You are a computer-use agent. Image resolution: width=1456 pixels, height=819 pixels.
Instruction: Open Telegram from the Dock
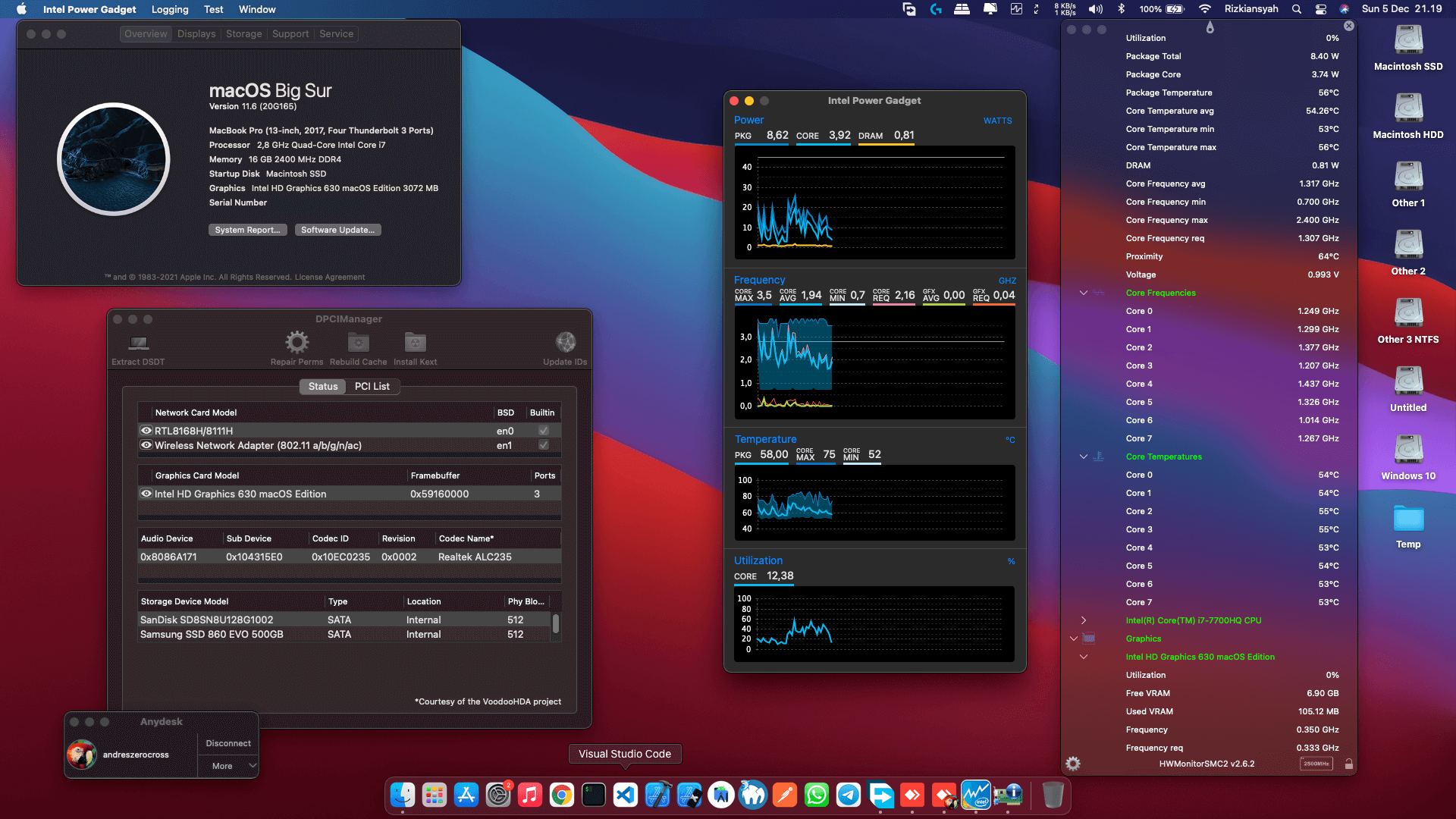(x=849, y=795)
